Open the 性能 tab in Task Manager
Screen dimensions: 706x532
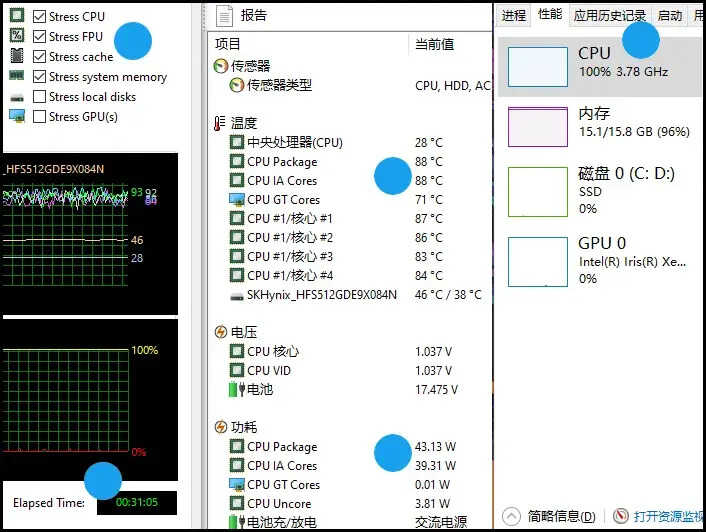tap(550, 14)
